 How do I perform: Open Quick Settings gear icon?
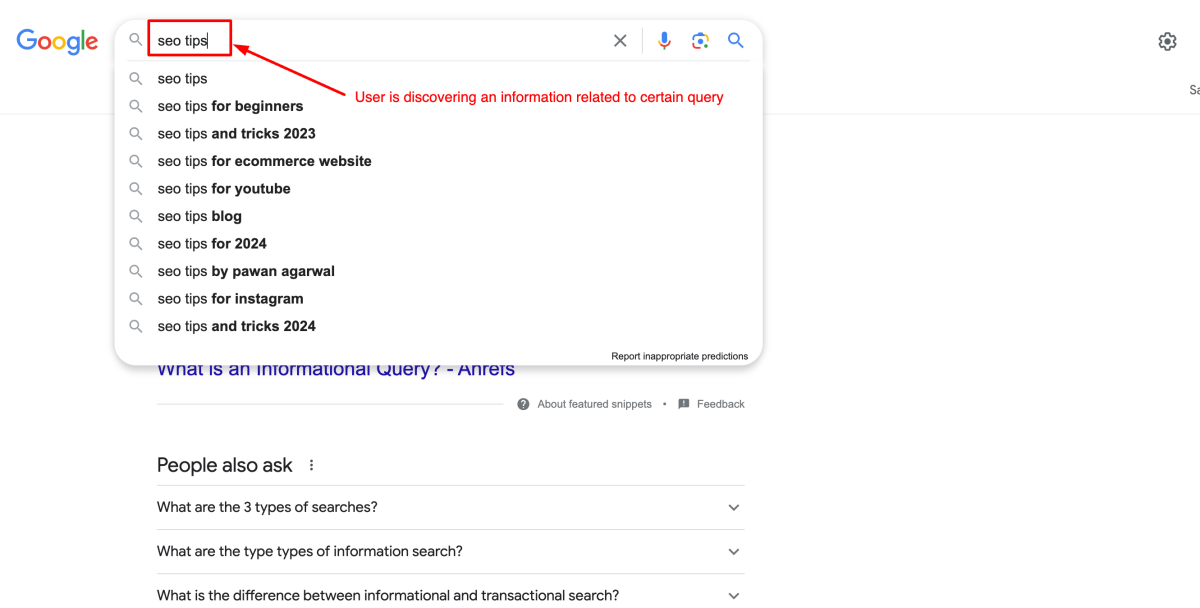click(x=1167, y=42)
